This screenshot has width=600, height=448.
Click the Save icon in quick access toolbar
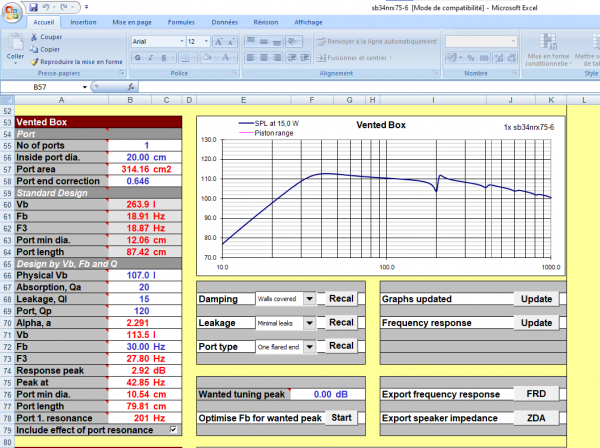tap(32, 6)
